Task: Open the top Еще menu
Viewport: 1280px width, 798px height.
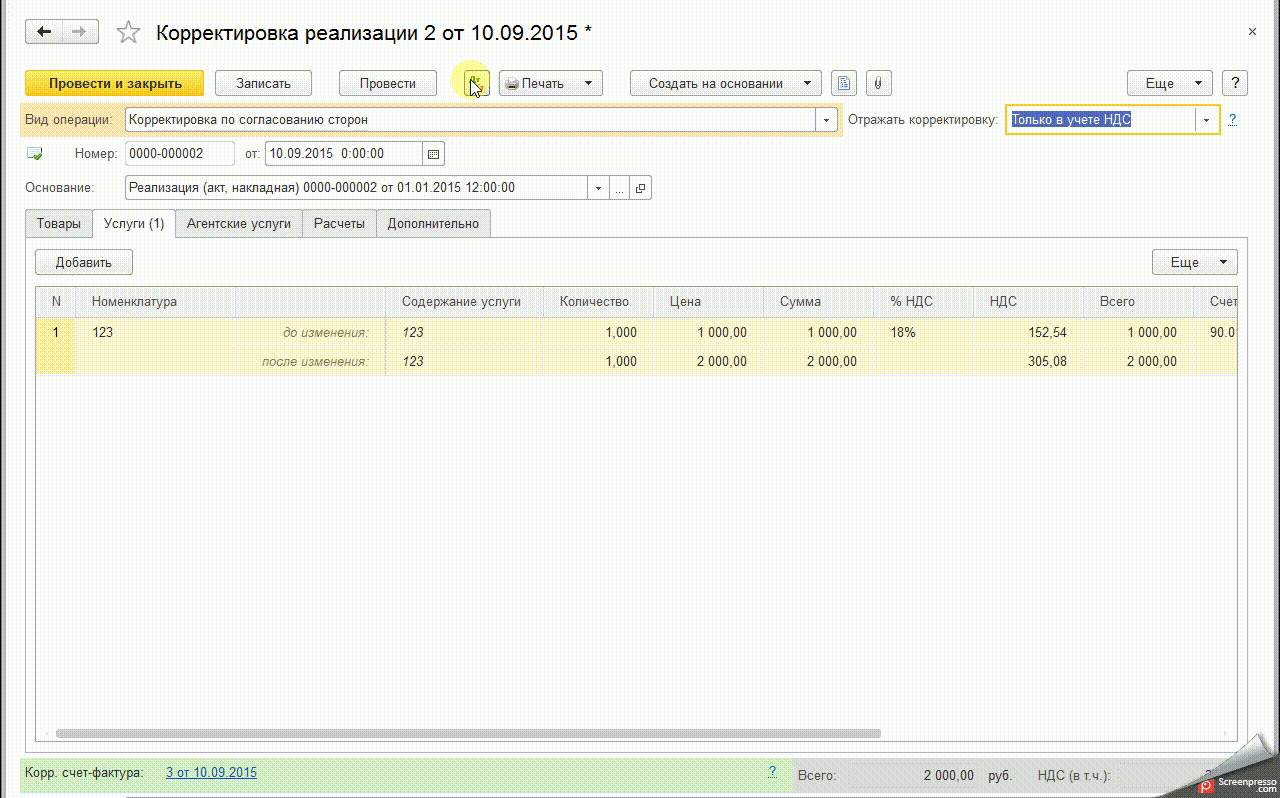Action: click(x=1170, y=83)
